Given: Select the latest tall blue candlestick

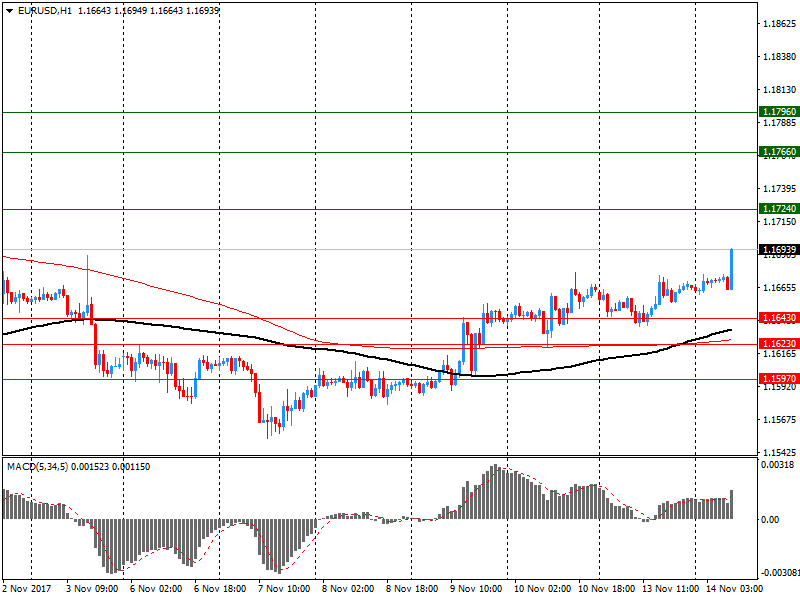Looking at the screenshot, I should pyautogui.click(x=732, y=269).
